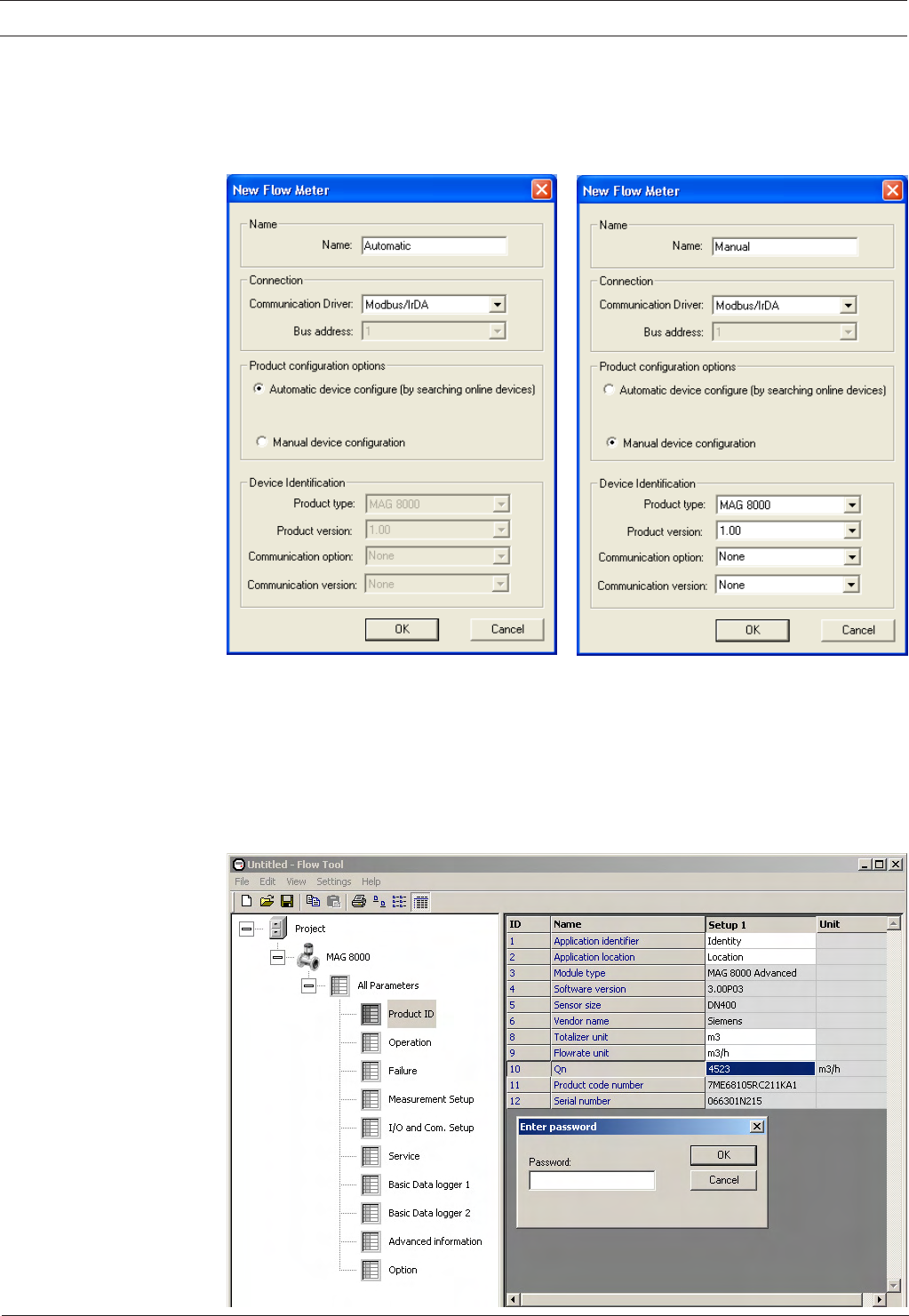Click the Open folder toolbar icon
The width and height of the screenshot is (909, 1316).
pos(267,901)
